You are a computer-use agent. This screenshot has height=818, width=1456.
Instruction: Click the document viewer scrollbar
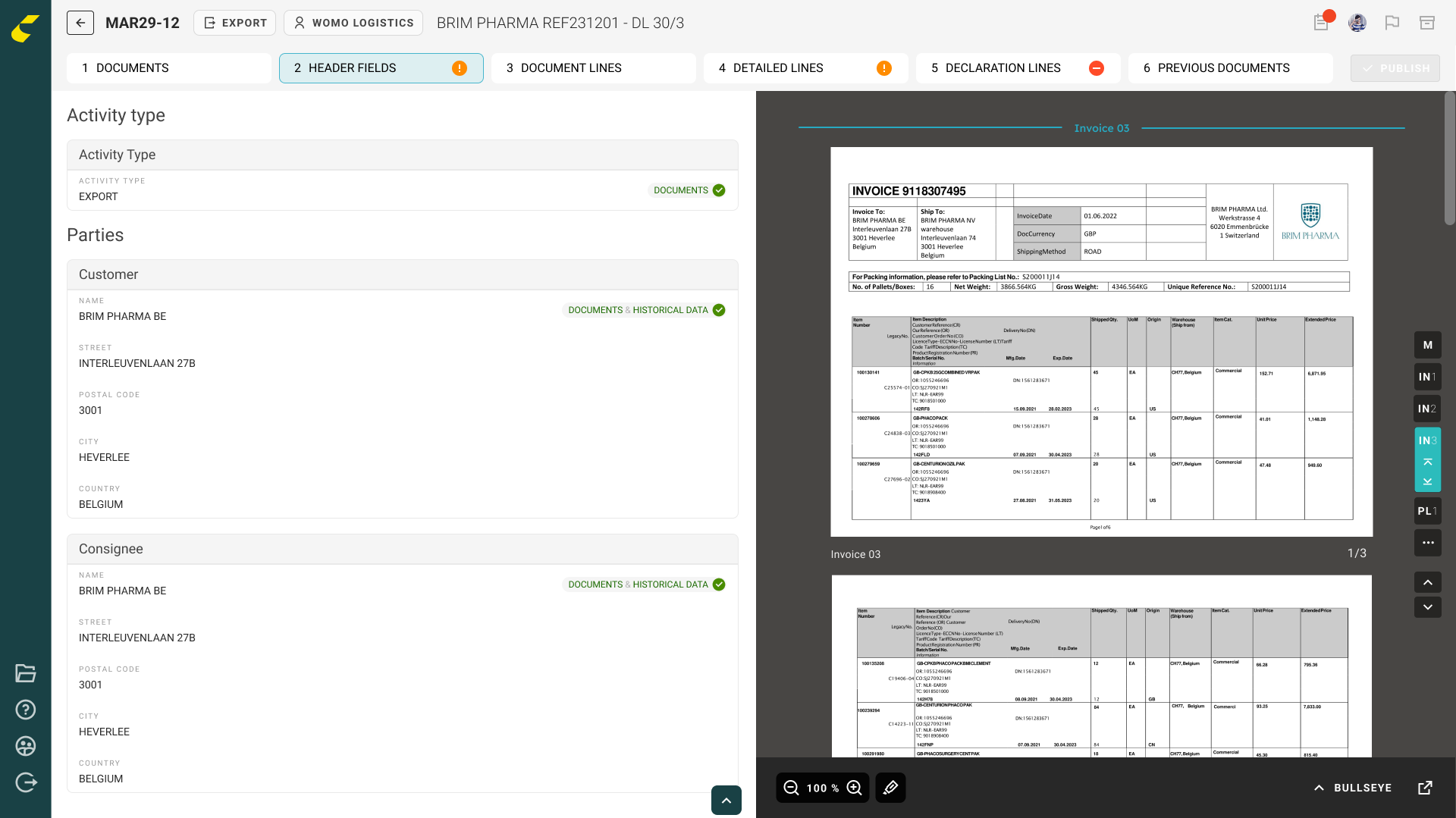[x=1450, y=158]
